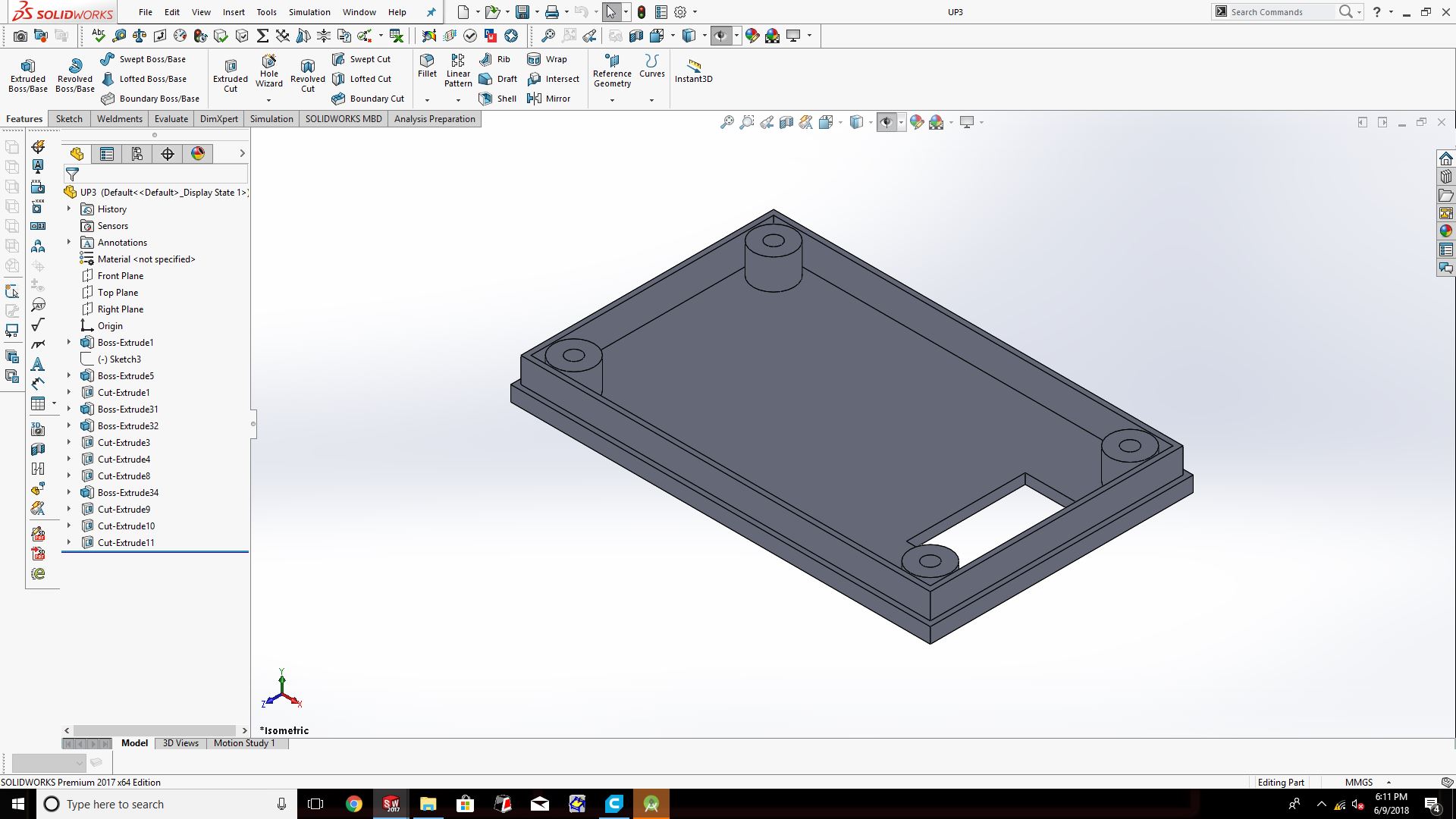Open the Simulation menu

[x=309, y=12]
